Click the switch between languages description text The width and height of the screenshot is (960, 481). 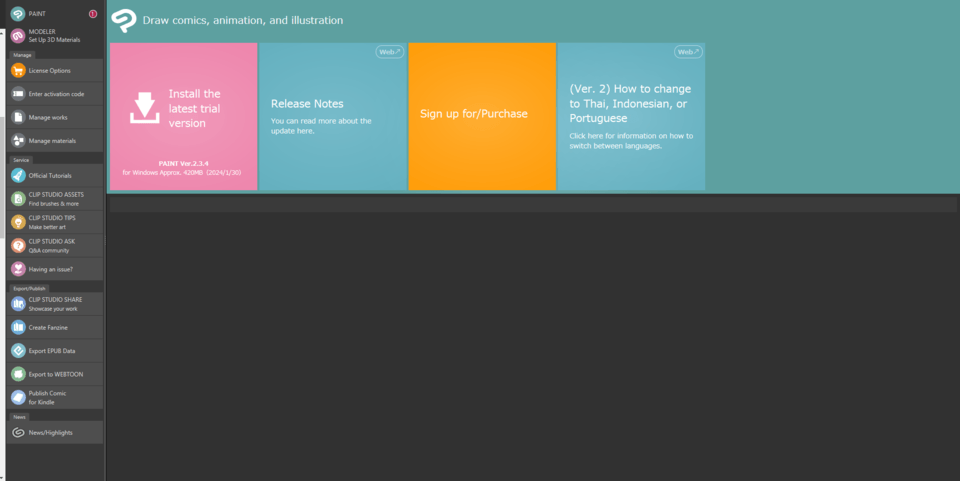point(631,141)
